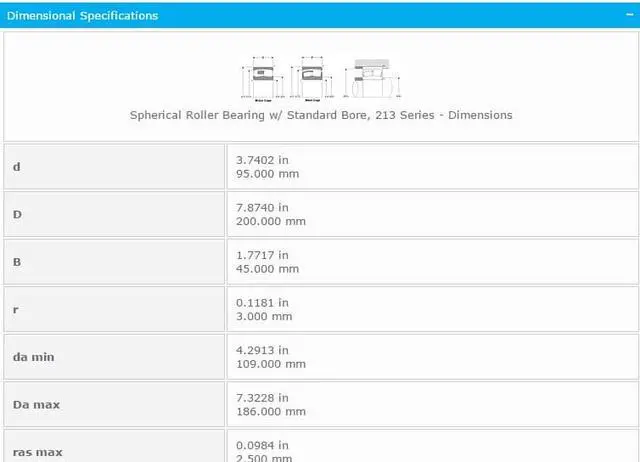Select the value 200.000 mm

[271, 221]
